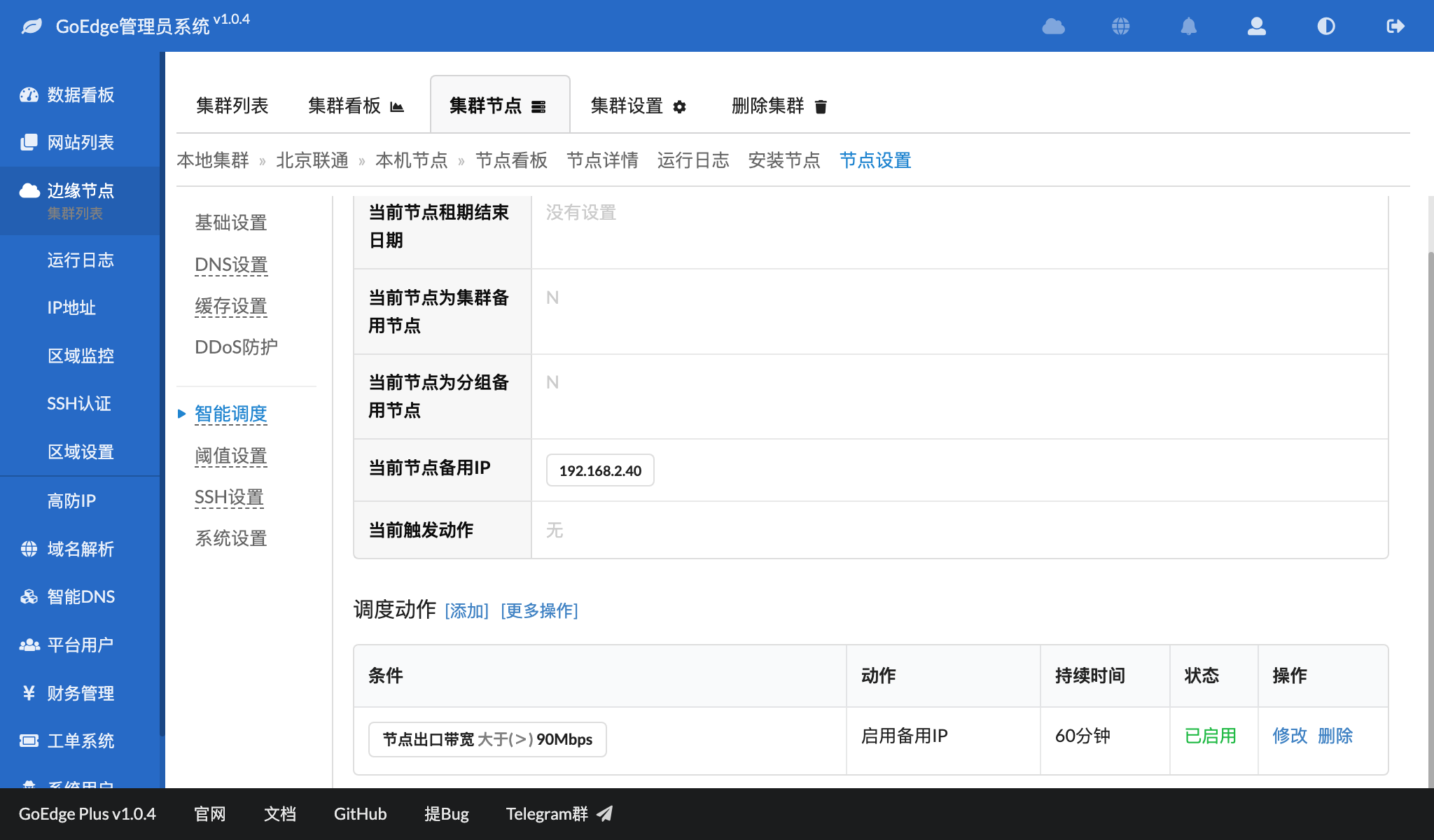The image size is (1434, 840).
Task: Open SSH设置 in settings menu
Action: (229, 498)
